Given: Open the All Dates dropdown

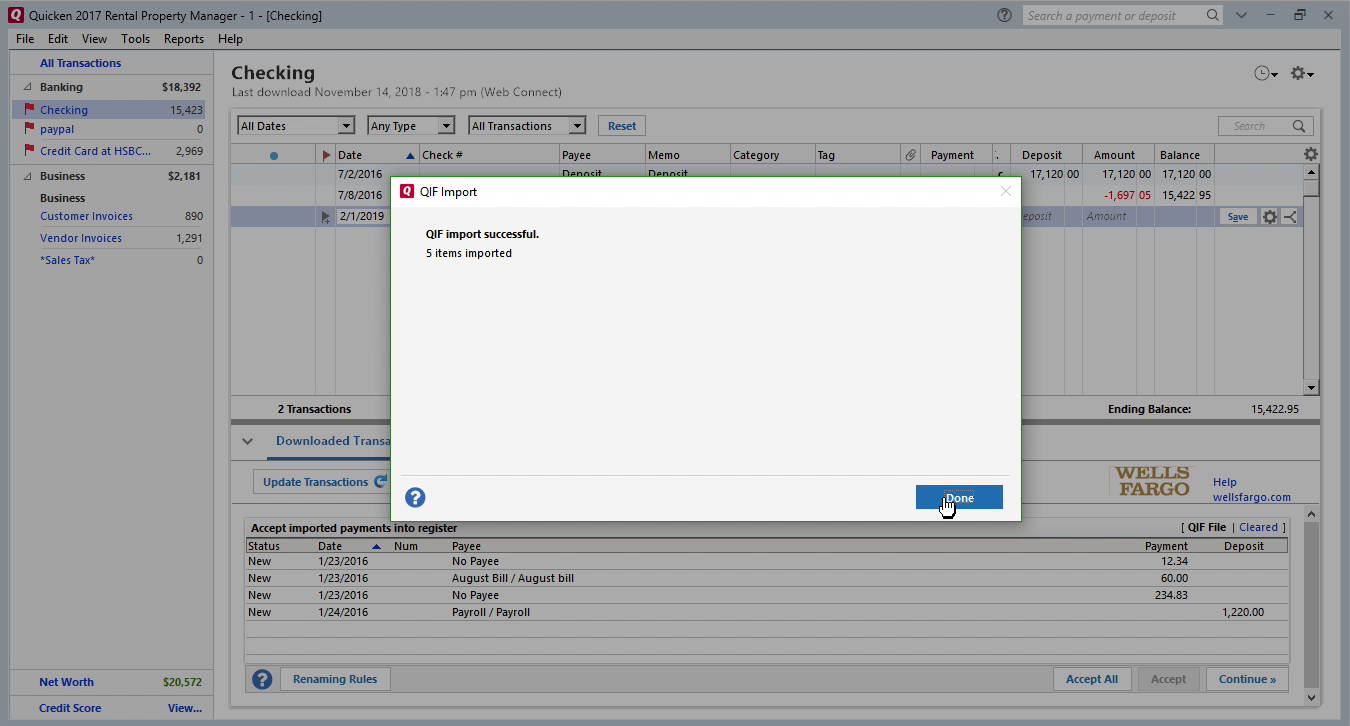Looking at the screenshot, I should [296, 126].
